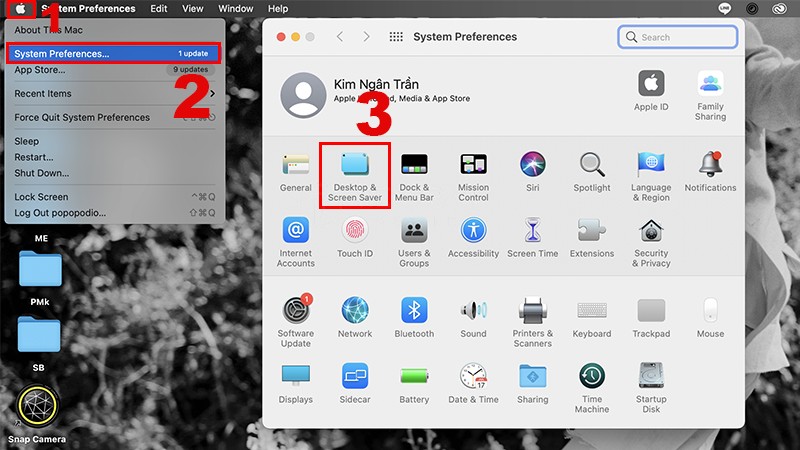Open Time Machine preferences
800x450 pixels.
tap(592, 386)
